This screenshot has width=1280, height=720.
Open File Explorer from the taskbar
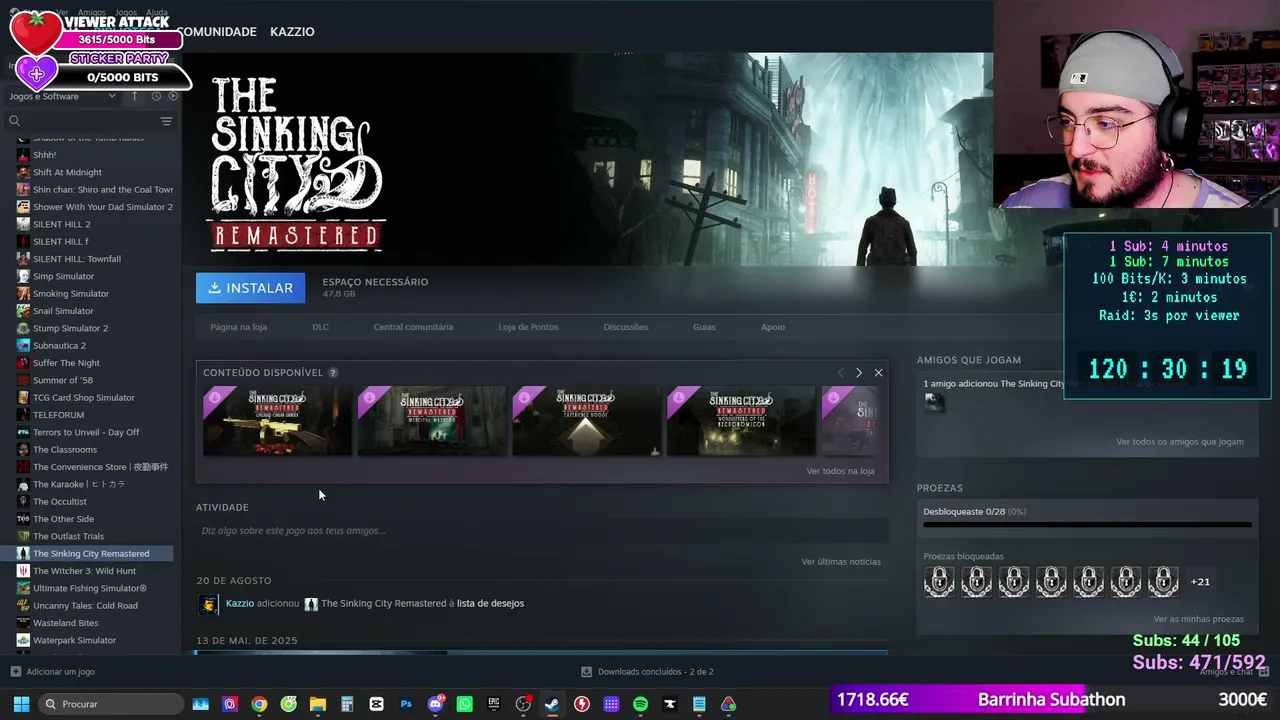318,704
